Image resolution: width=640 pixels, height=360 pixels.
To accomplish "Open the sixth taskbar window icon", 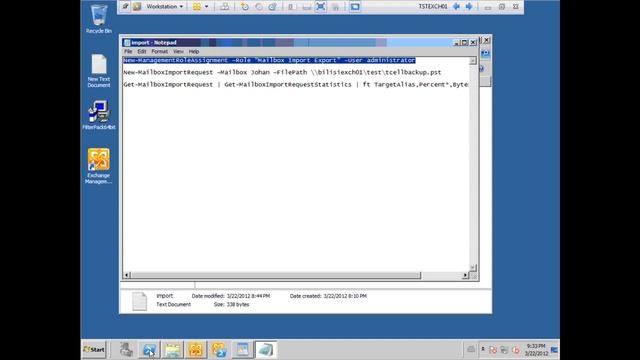I will 242,350.
